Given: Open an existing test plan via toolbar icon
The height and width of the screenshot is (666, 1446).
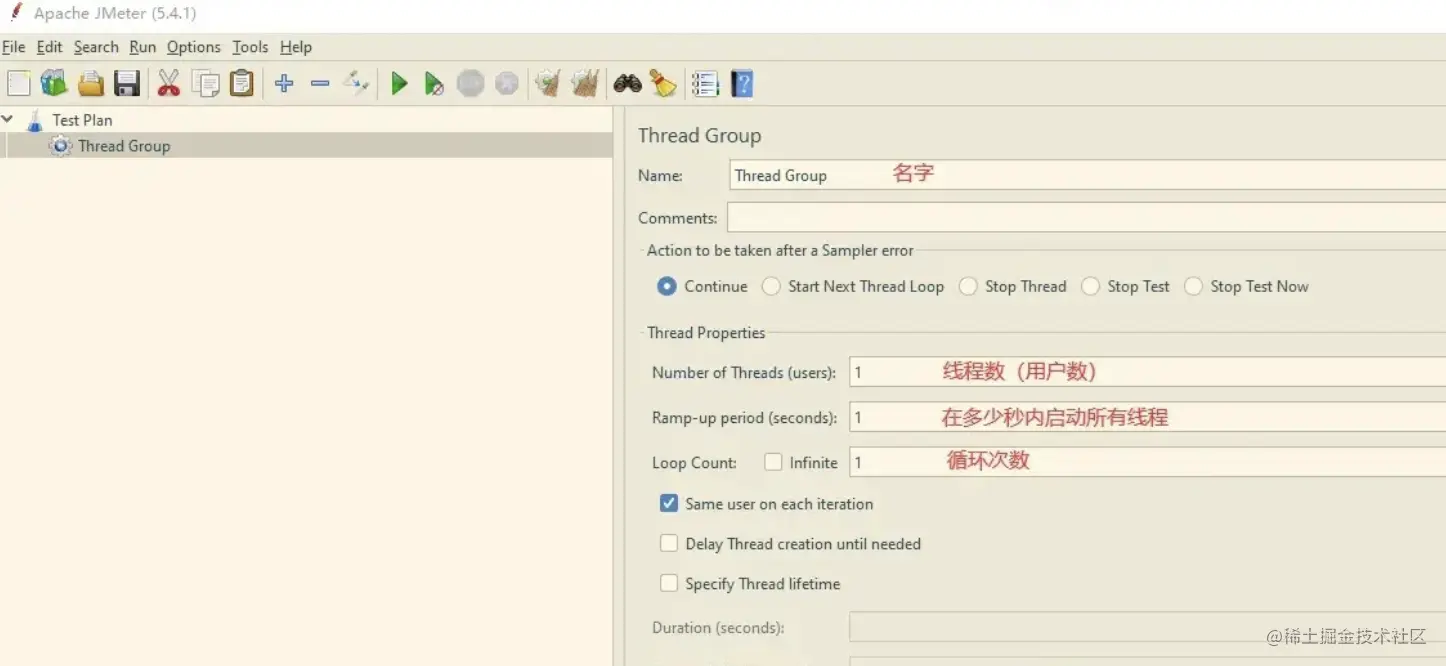Looking at the screenshot, I should click(x=90, y=83).
